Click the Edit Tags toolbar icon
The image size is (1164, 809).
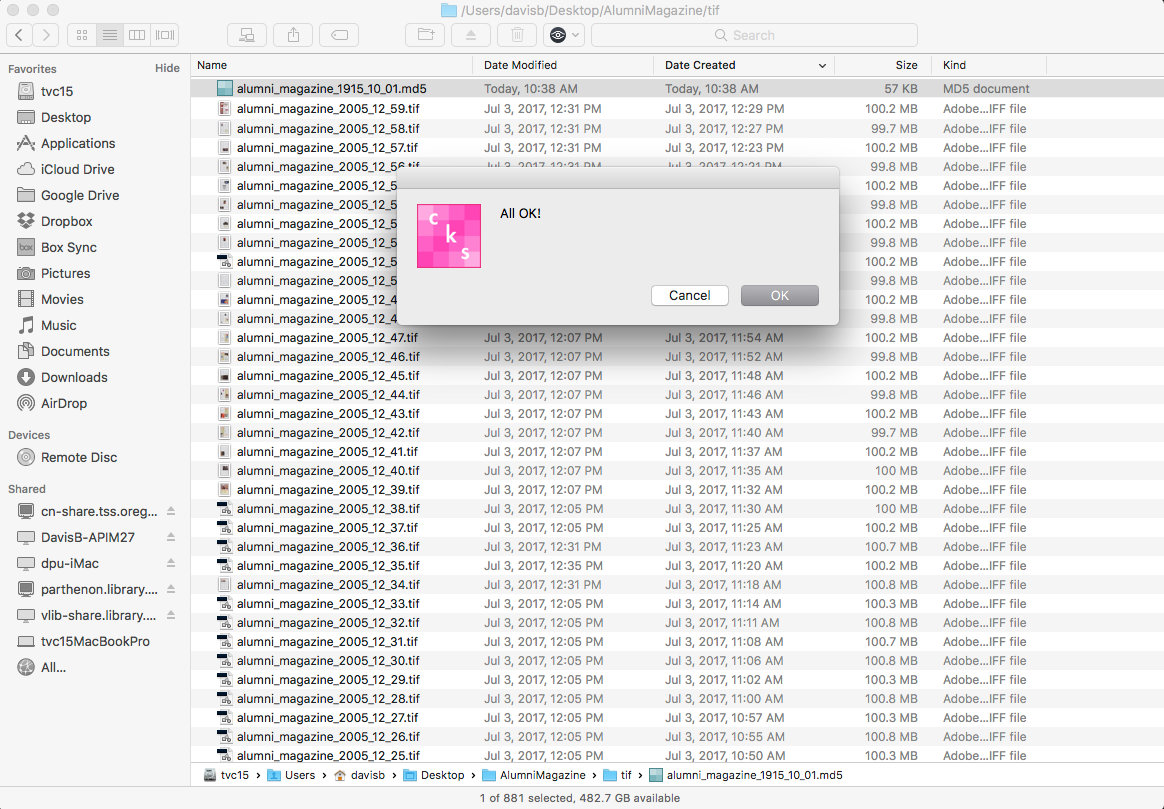tap(339, 35)
